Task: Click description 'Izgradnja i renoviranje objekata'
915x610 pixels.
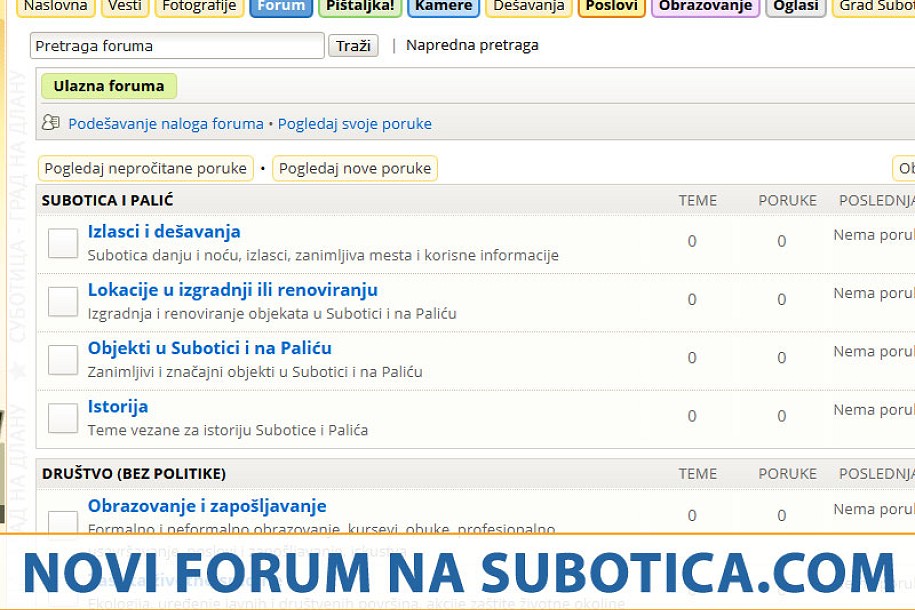Action: coord(272,313)
